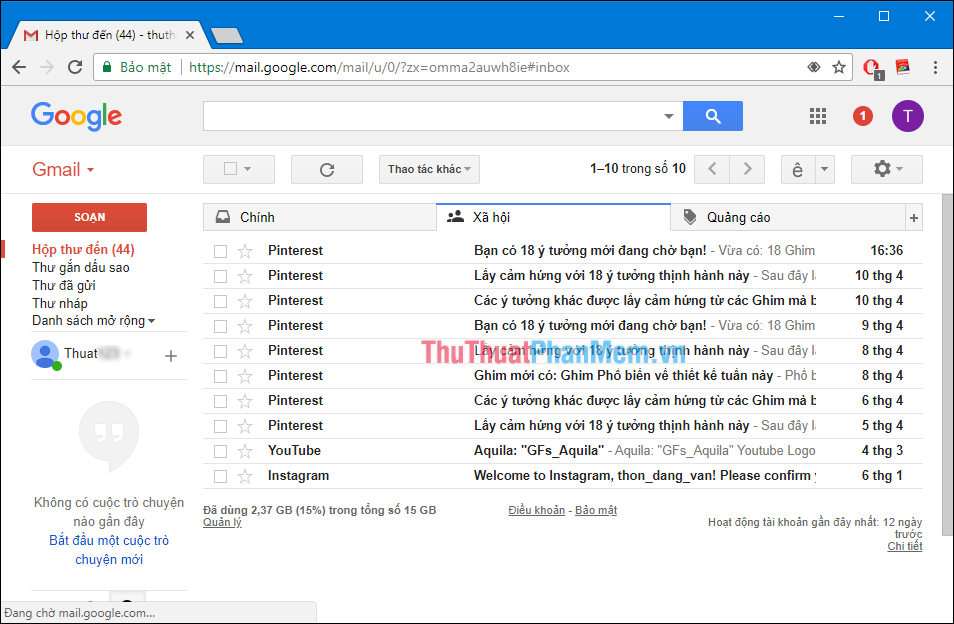
Task: Select all emails with the top checkbox
Action: 231,168
